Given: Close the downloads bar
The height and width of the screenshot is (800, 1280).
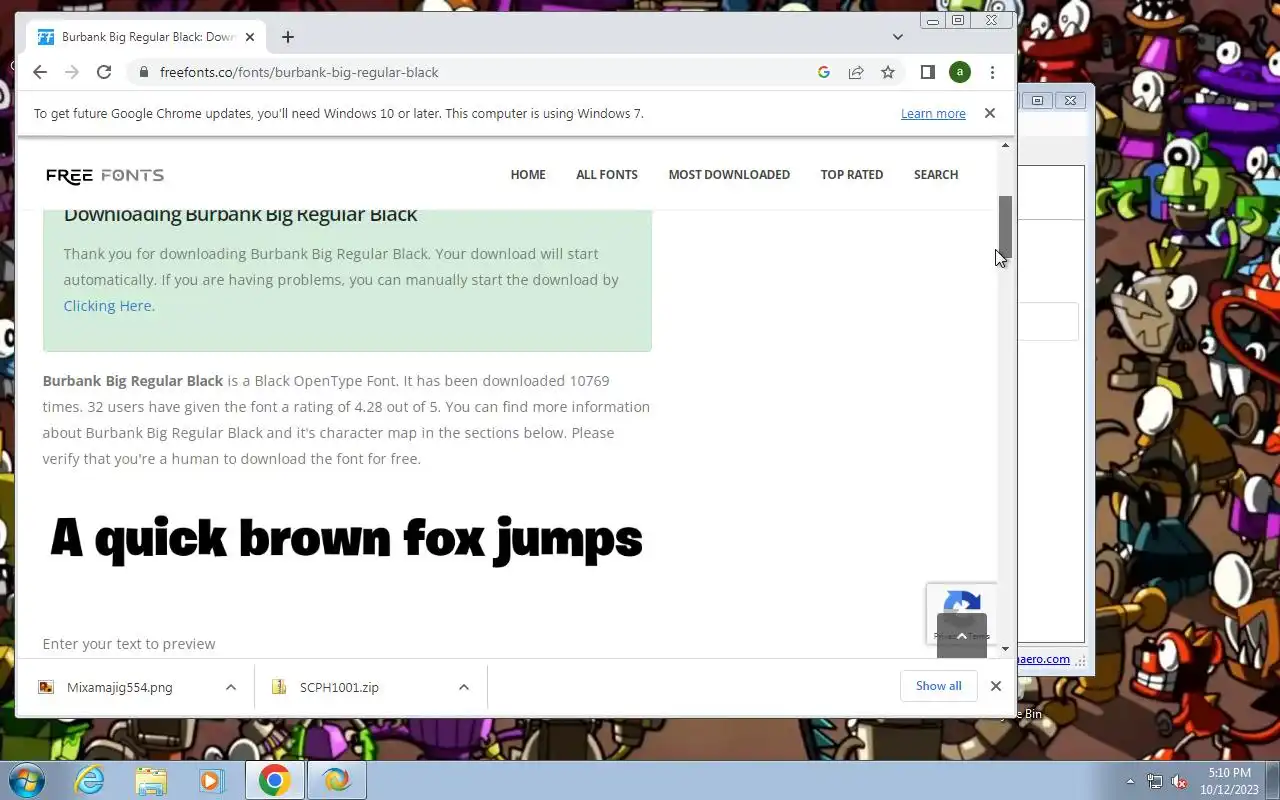Looking at the screenshot, I should (996, 686).
